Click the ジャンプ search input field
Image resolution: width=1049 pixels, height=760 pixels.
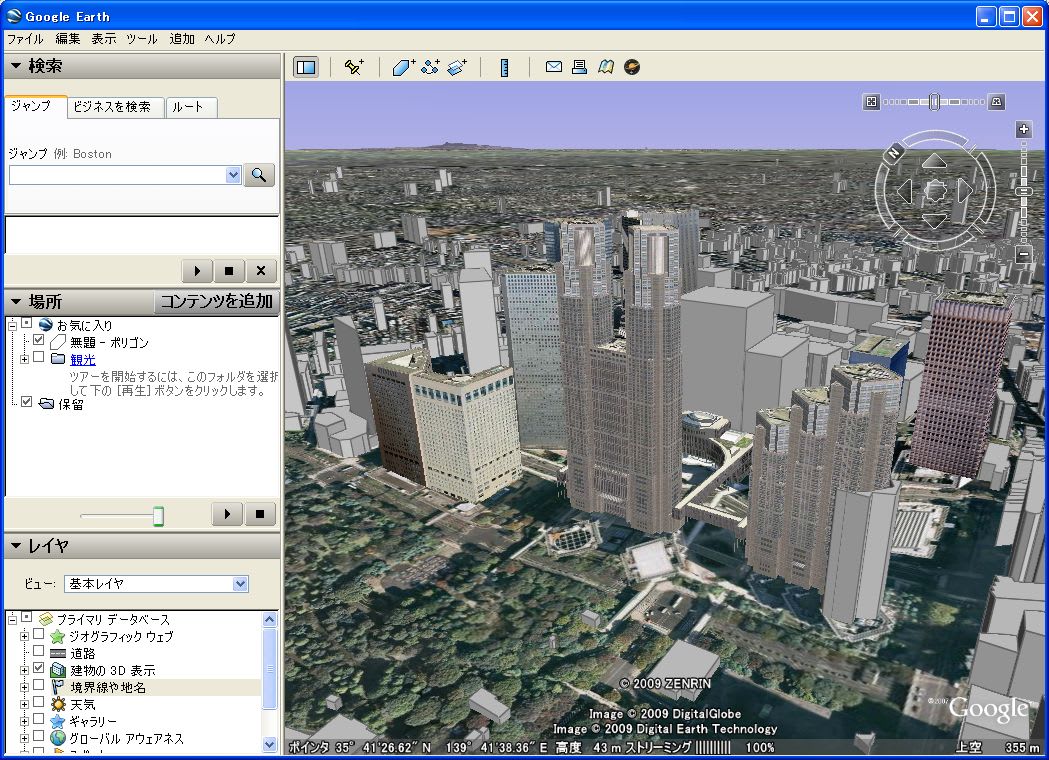[118, 175]
